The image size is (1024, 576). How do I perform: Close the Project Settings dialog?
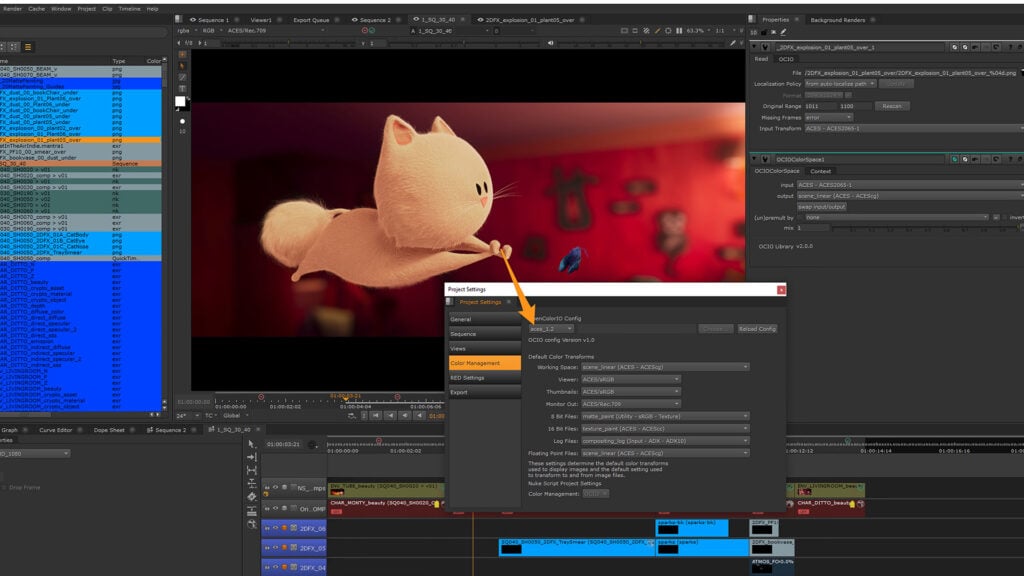tap(781, 289)
